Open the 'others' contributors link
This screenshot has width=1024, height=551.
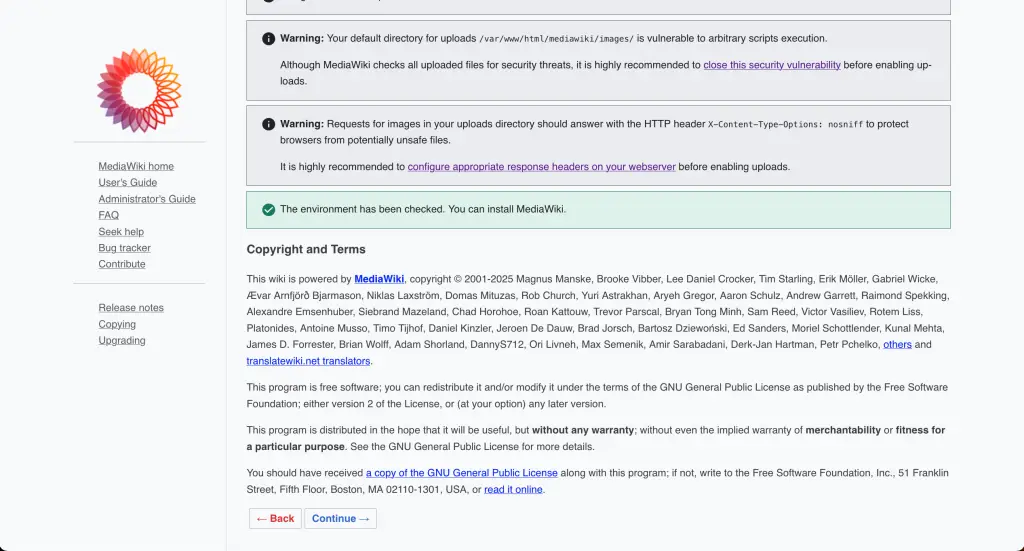(x=897, y=345)
